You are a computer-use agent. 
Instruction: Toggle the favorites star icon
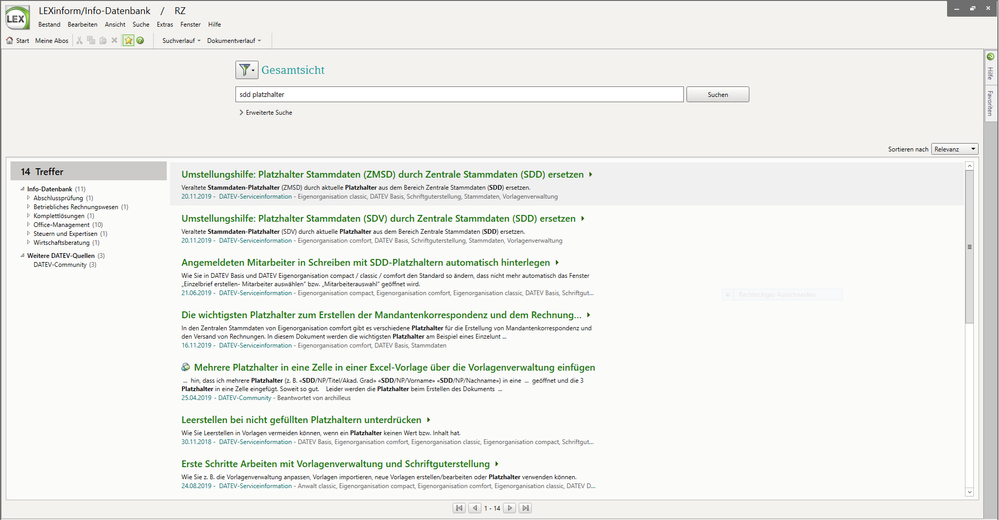click(x=128, y=40)
